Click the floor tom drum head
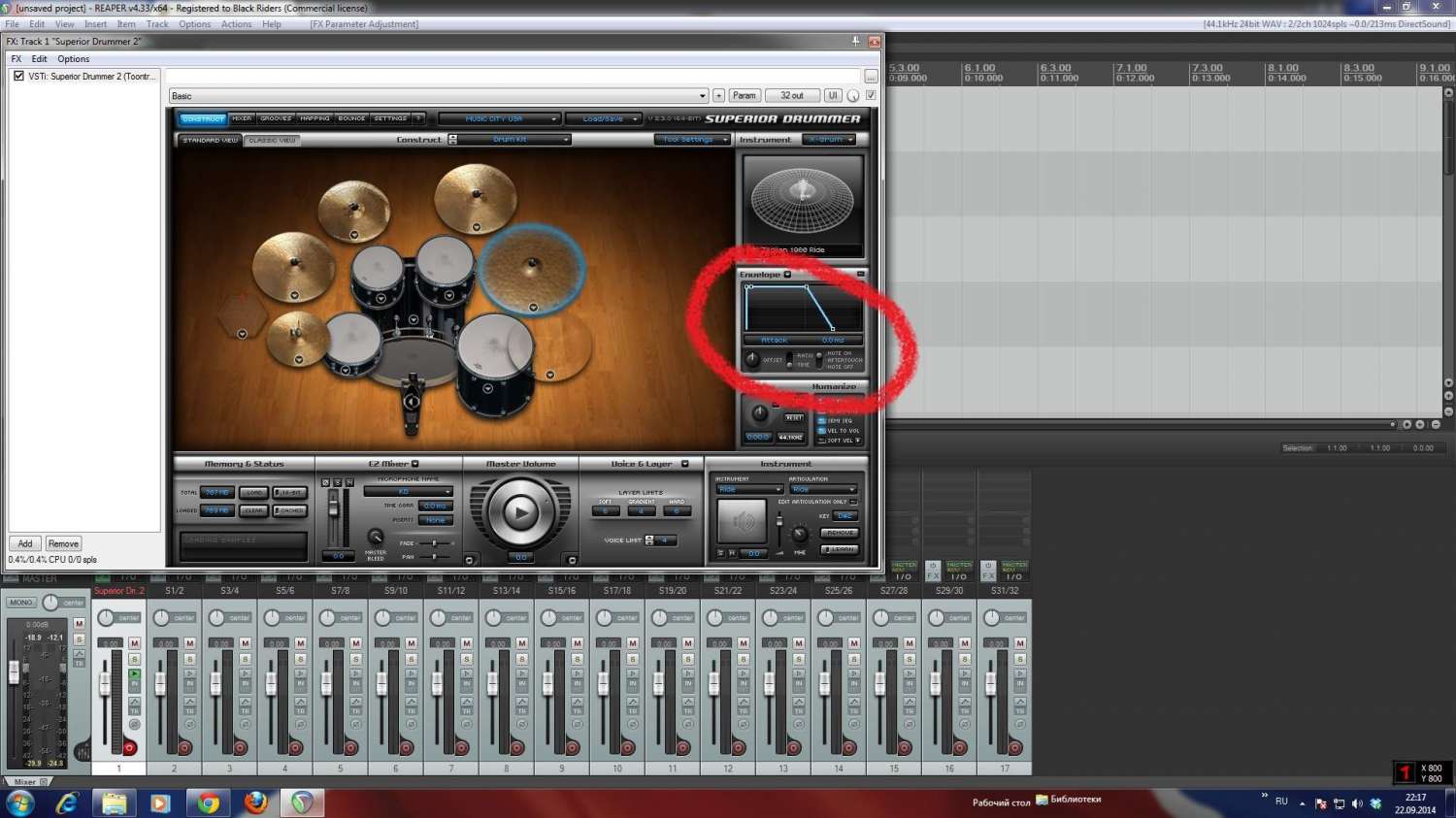Image resolution: width=1456 pixels, height=818 pixels. click(493, 346)
